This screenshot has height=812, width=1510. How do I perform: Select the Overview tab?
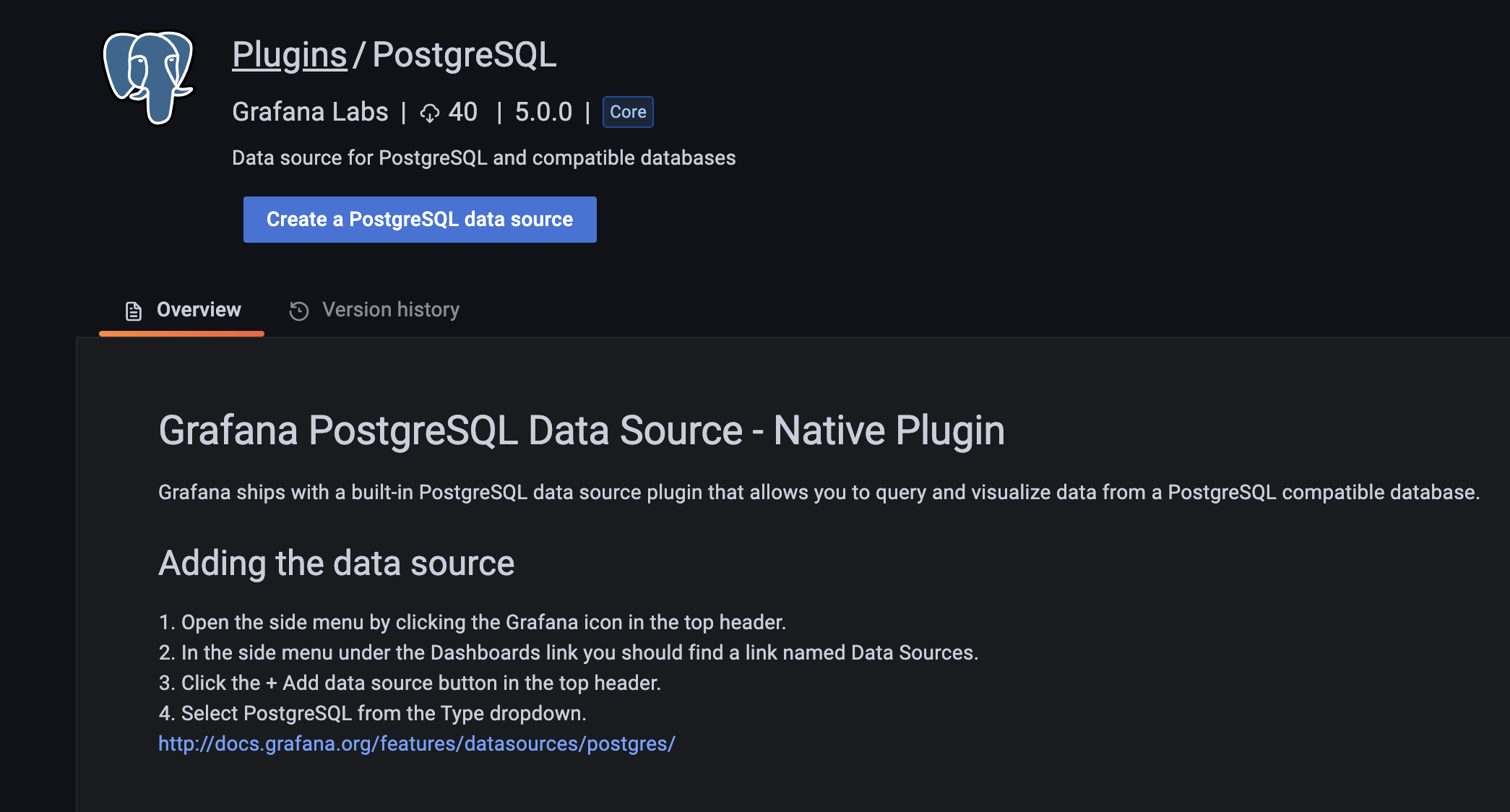(x=198, y=310)
